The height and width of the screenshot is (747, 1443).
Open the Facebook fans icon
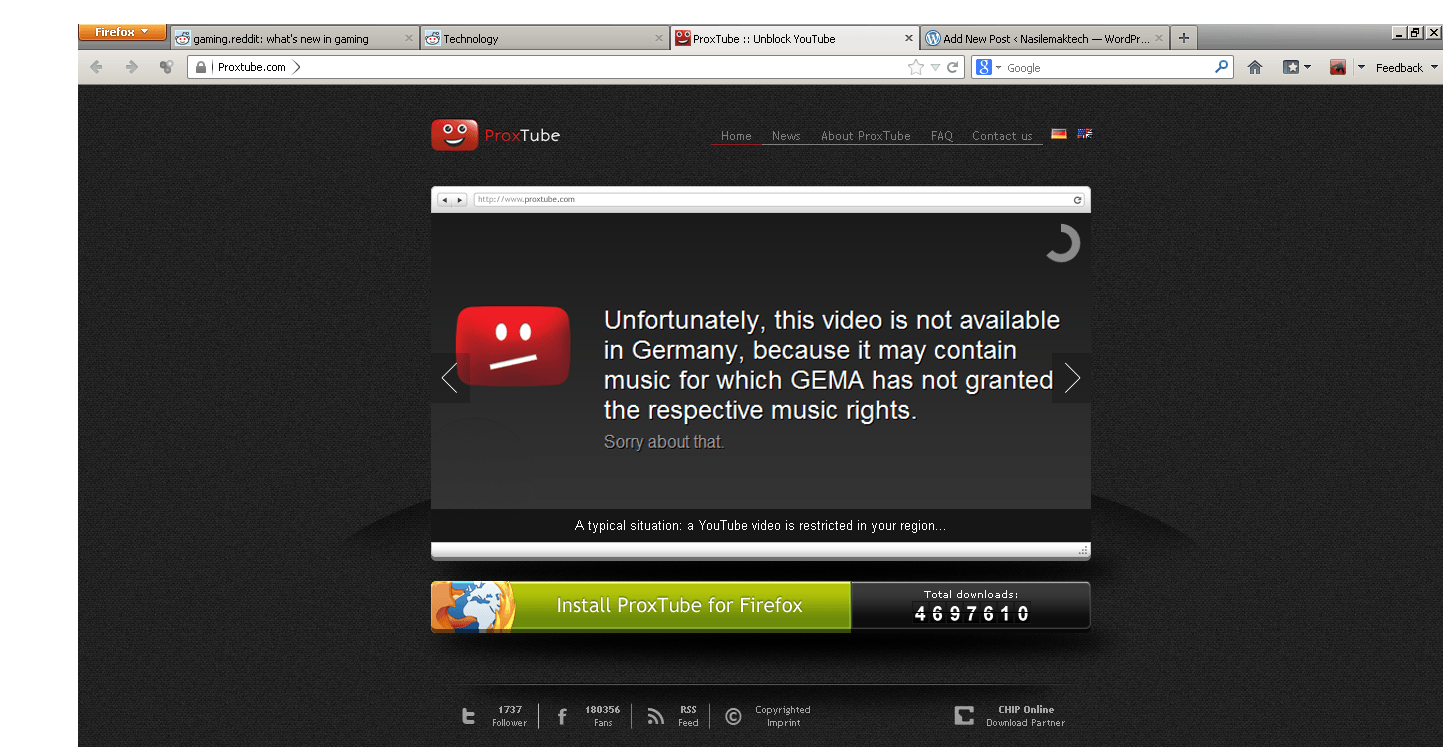coord(562,716)
